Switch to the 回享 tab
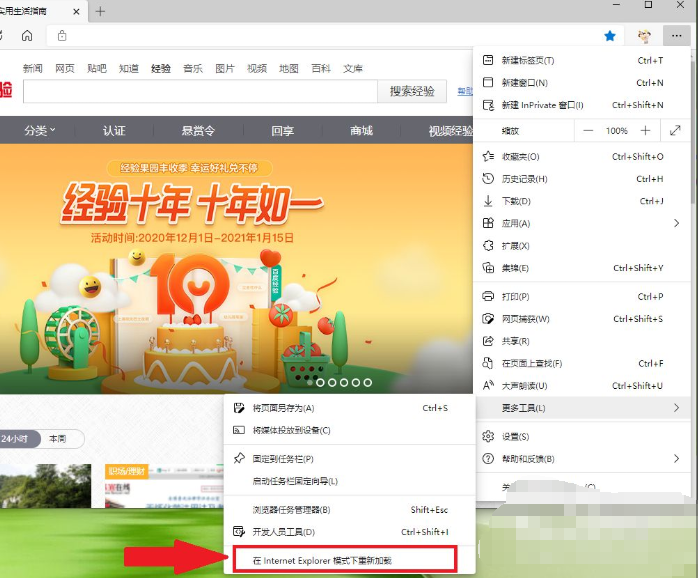 point(283,130)
